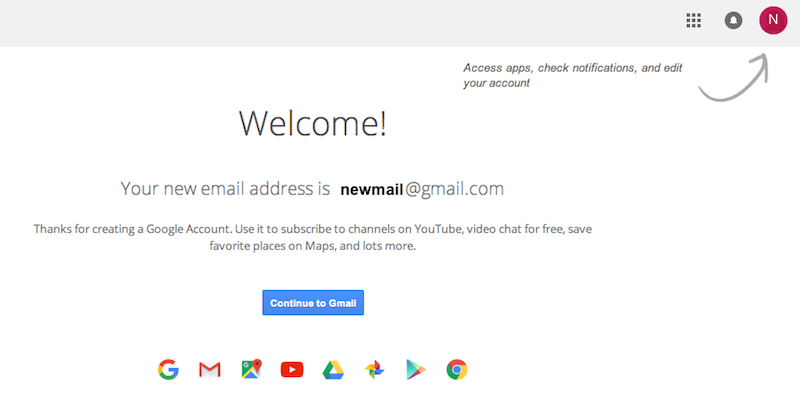Open the YouTube icon
The height and width of the screenshot is (397, 800).
point(292,369)
